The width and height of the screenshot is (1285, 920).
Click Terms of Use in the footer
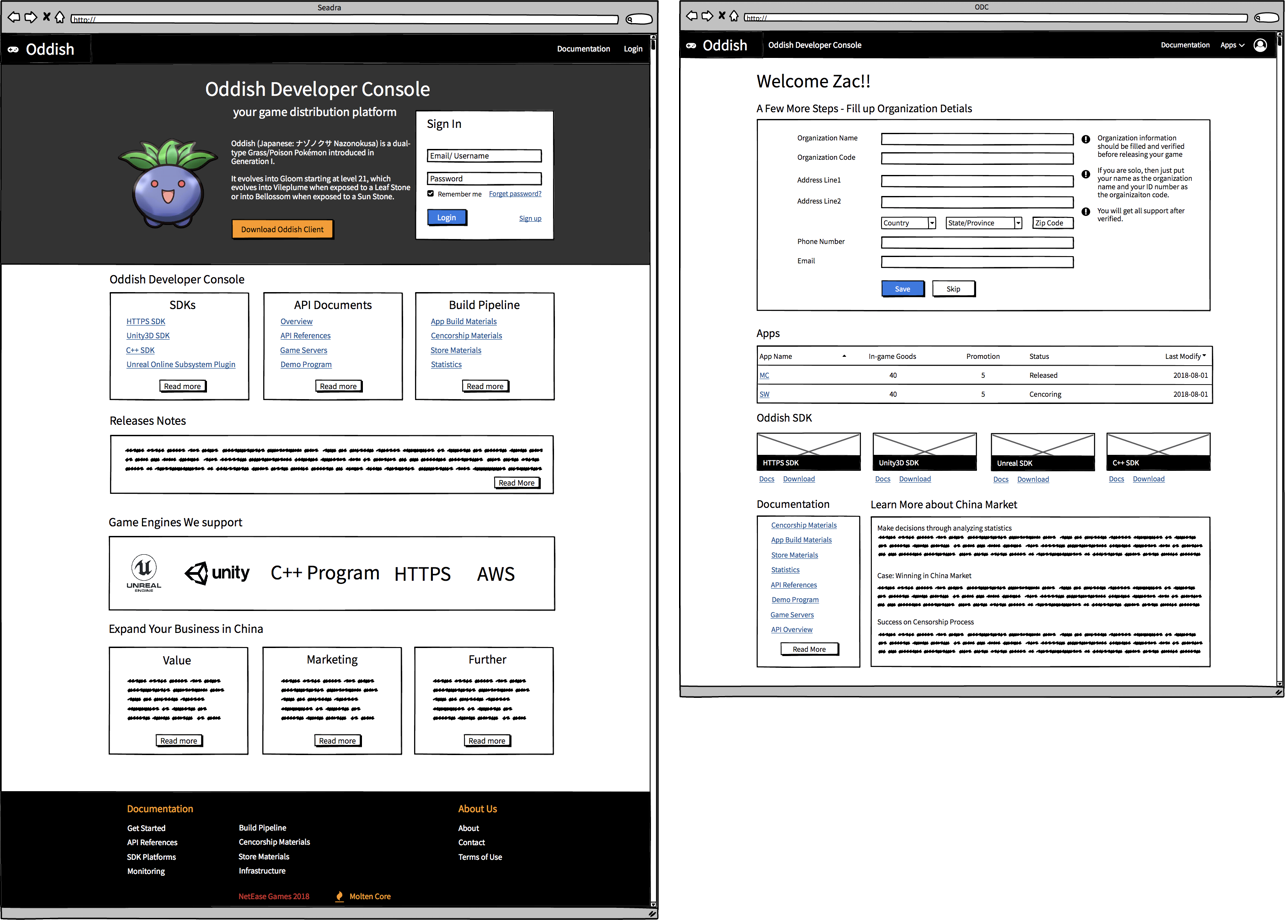coord(480,857)
